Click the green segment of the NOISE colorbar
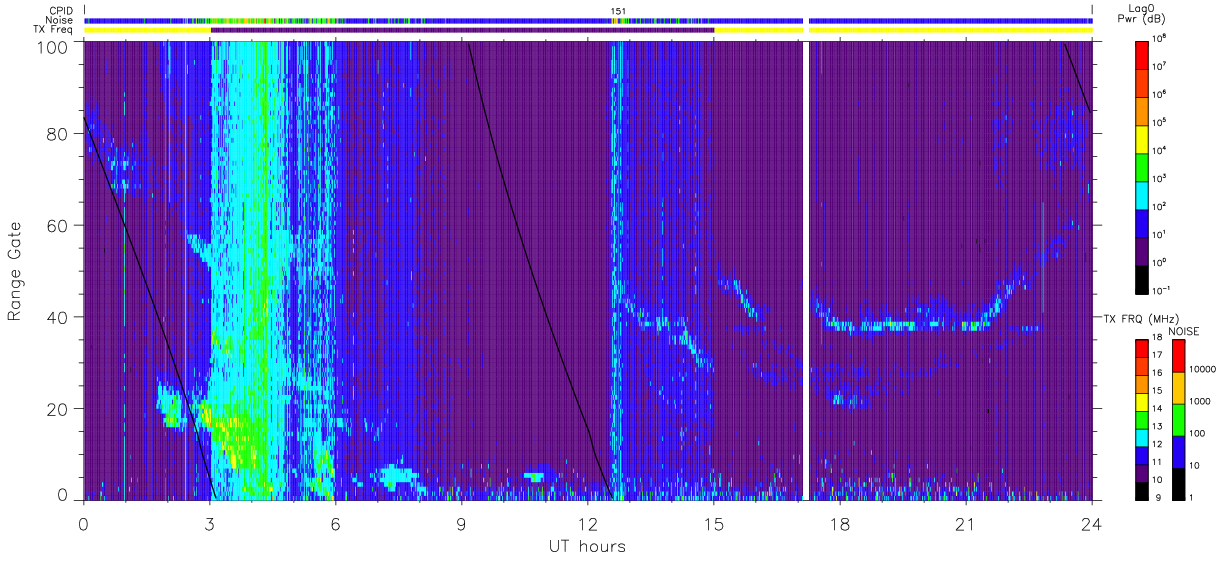The image size is (1228, 567). 1178,419
